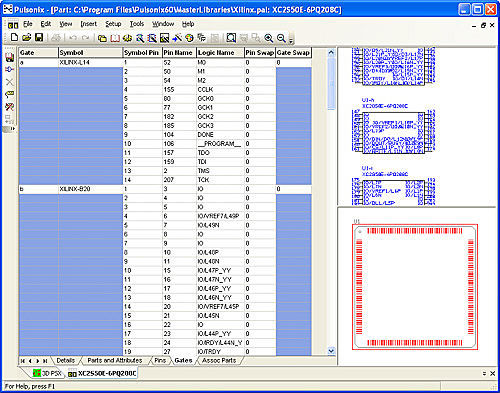Click the Logic Name column header
The width and height of the screenshot is (500, 393).
220,53
